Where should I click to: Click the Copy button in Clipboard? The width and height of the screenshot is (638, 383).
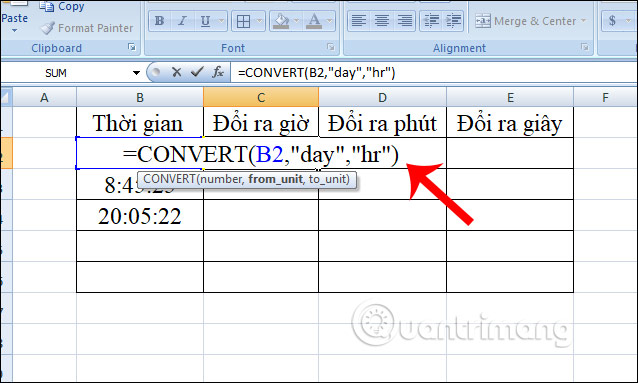pos(62,7)
